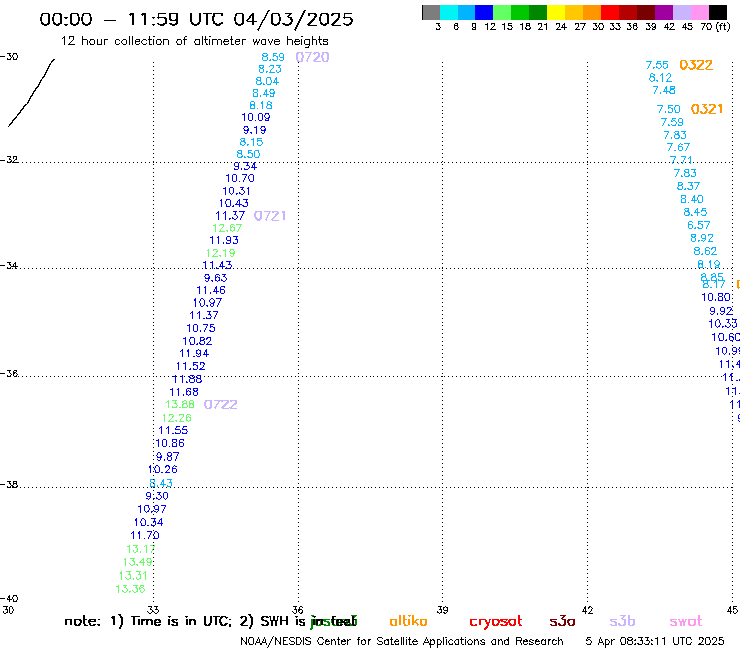The image size is (740, 650).
Task: Select the wave height reading 8.23
Action: (270, 69)
